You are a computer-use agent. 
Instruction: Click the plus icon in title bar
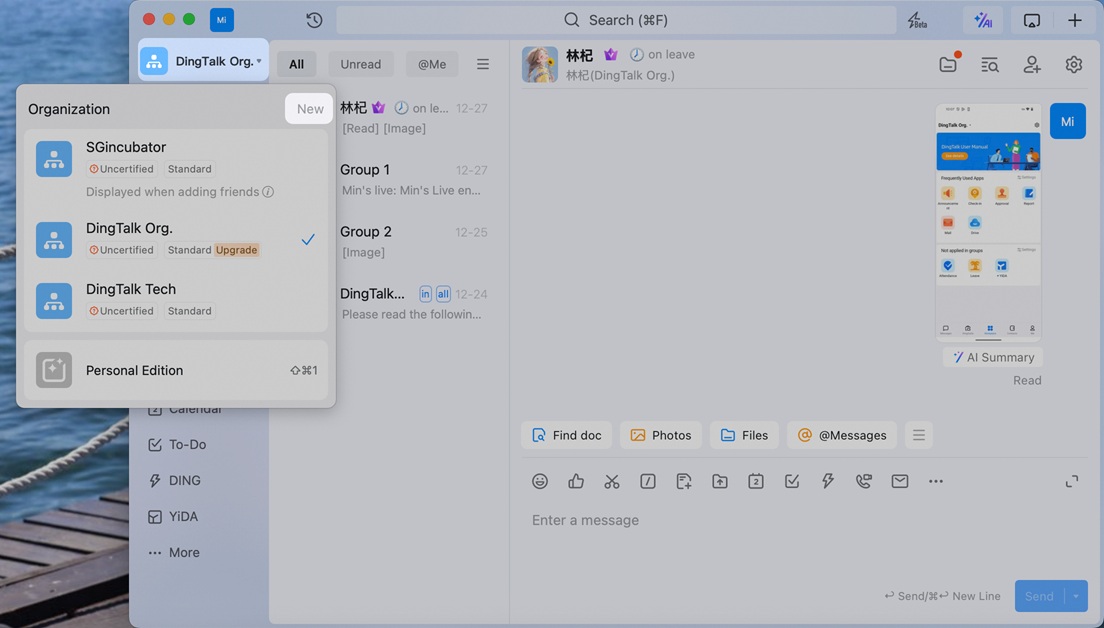pos(1074,20)
